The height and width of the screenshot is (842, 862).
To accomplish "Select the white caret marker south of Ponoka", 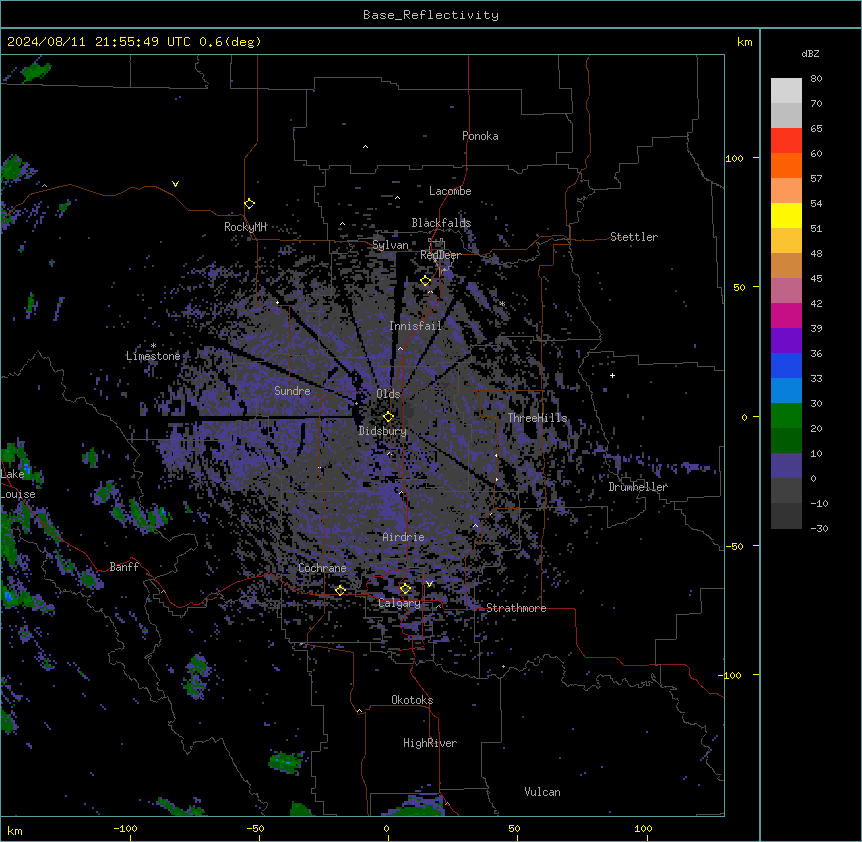I will coord(366,147).
